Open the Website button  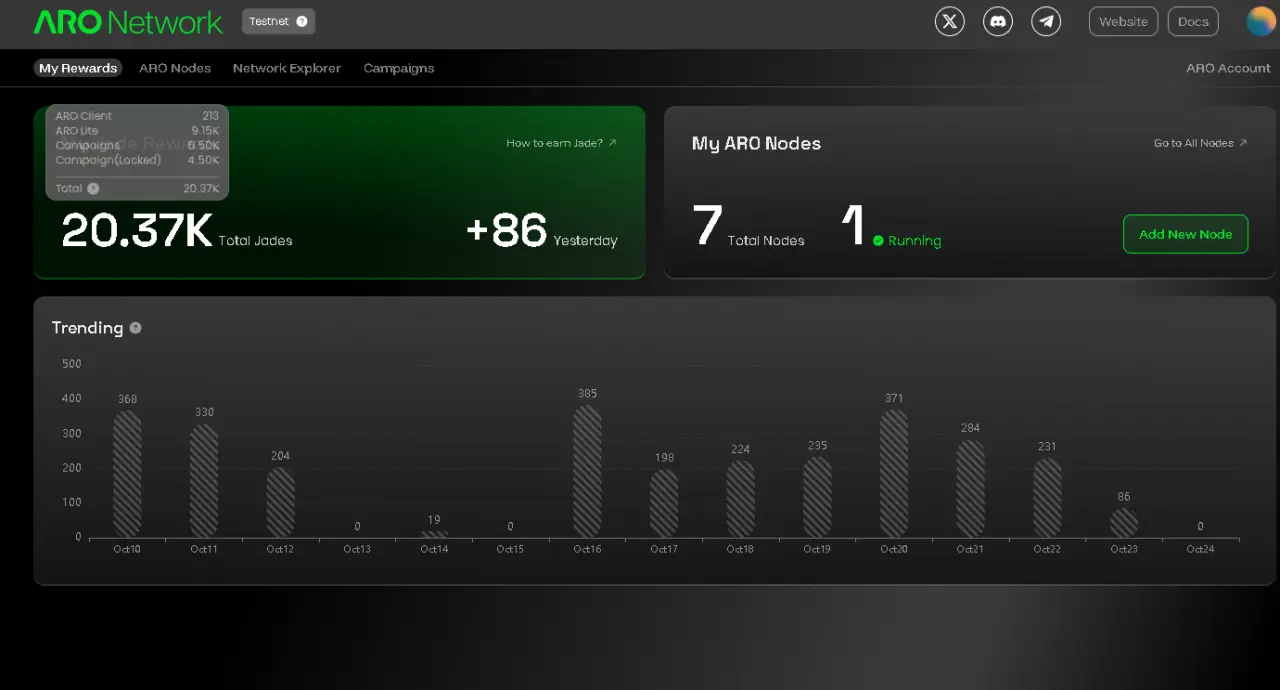(1123, 21)
